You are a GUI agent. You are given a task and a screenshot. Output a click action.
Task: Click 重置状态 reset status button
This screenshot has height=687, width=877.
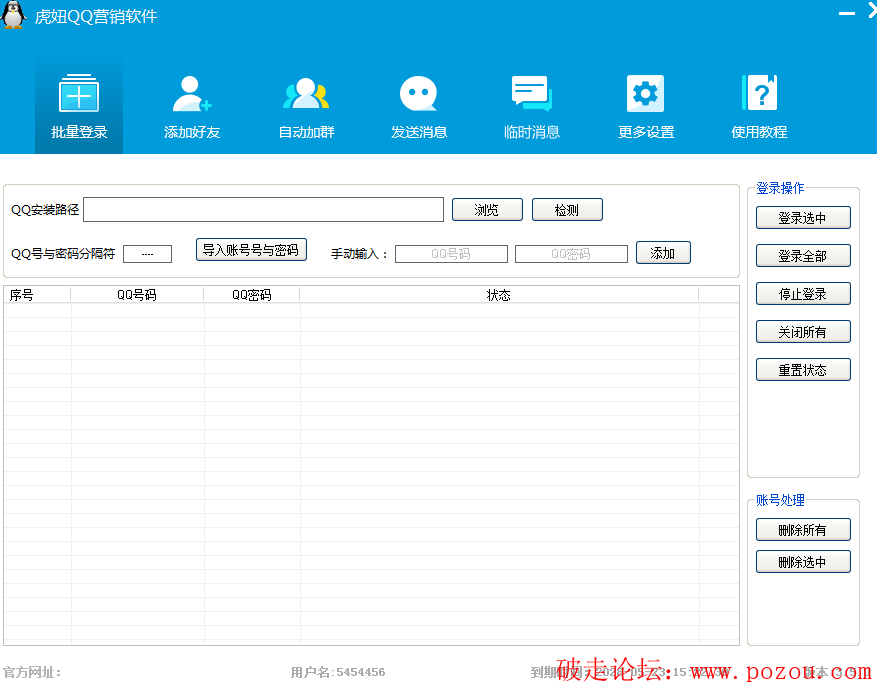tap(803, 370)
